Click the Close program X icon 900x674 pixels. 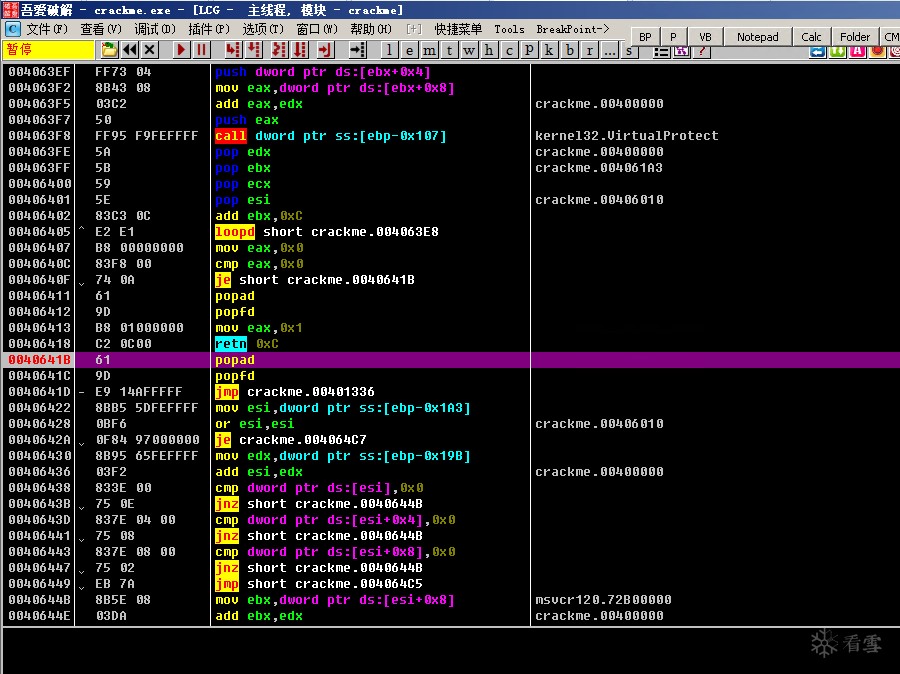(150, 50)
